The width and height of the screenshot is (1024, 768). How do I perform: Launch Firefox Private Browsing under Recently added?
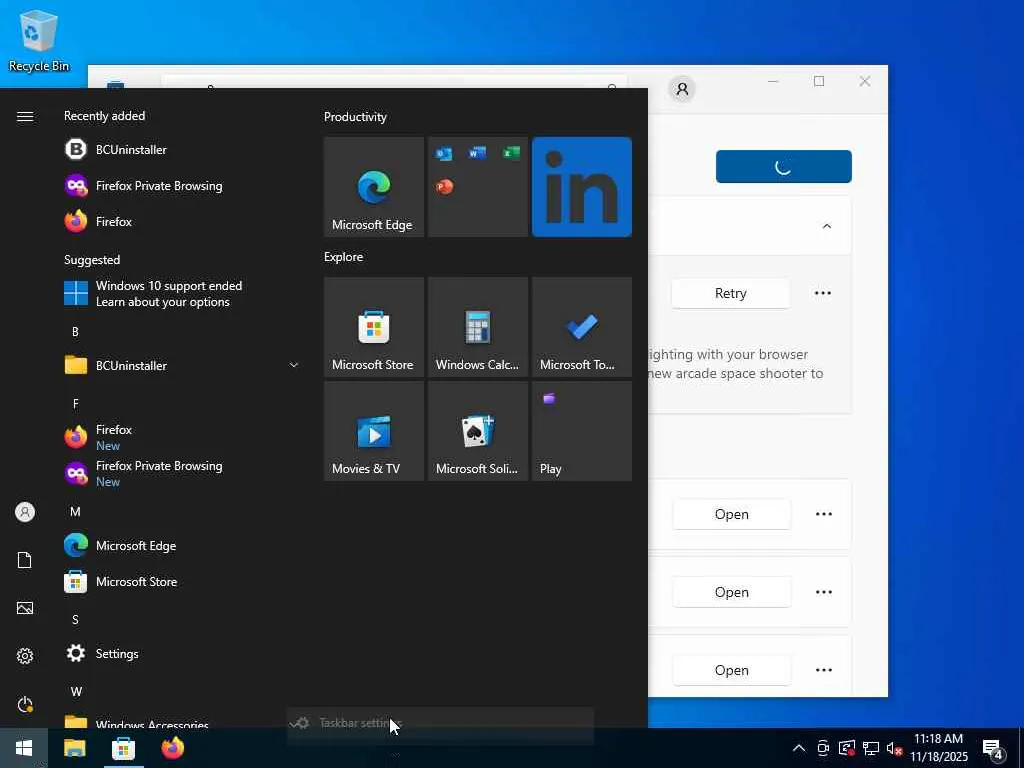(x=183, y=185)
